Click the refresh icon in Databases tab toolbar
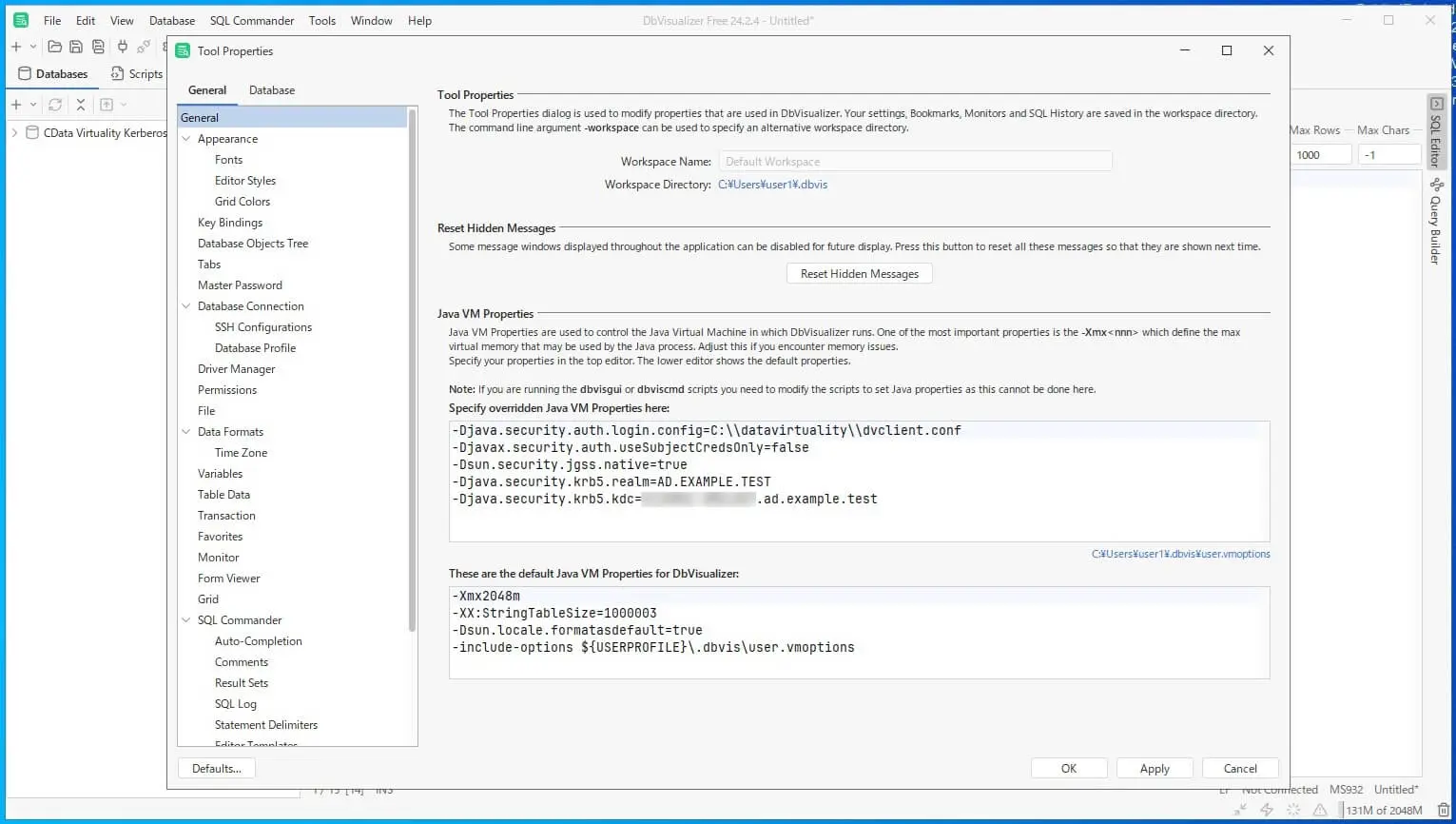 55,105
